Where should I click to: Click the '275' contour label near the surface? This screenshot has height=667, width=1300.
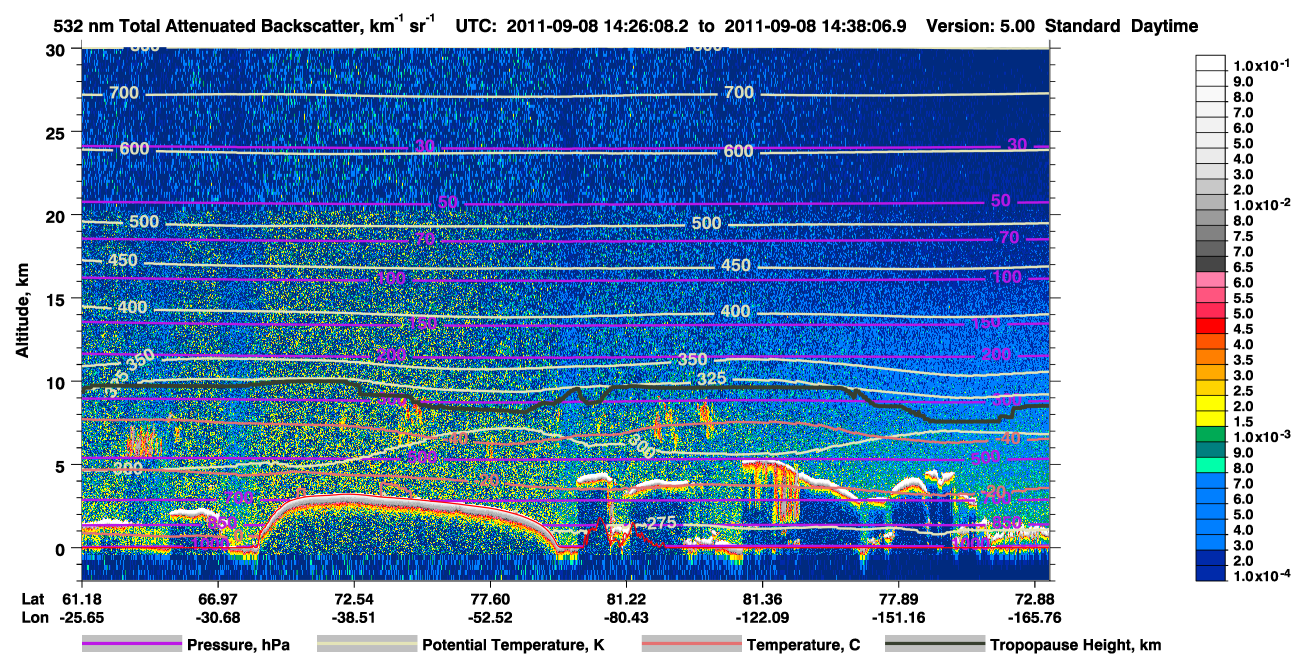click(662, 523)
